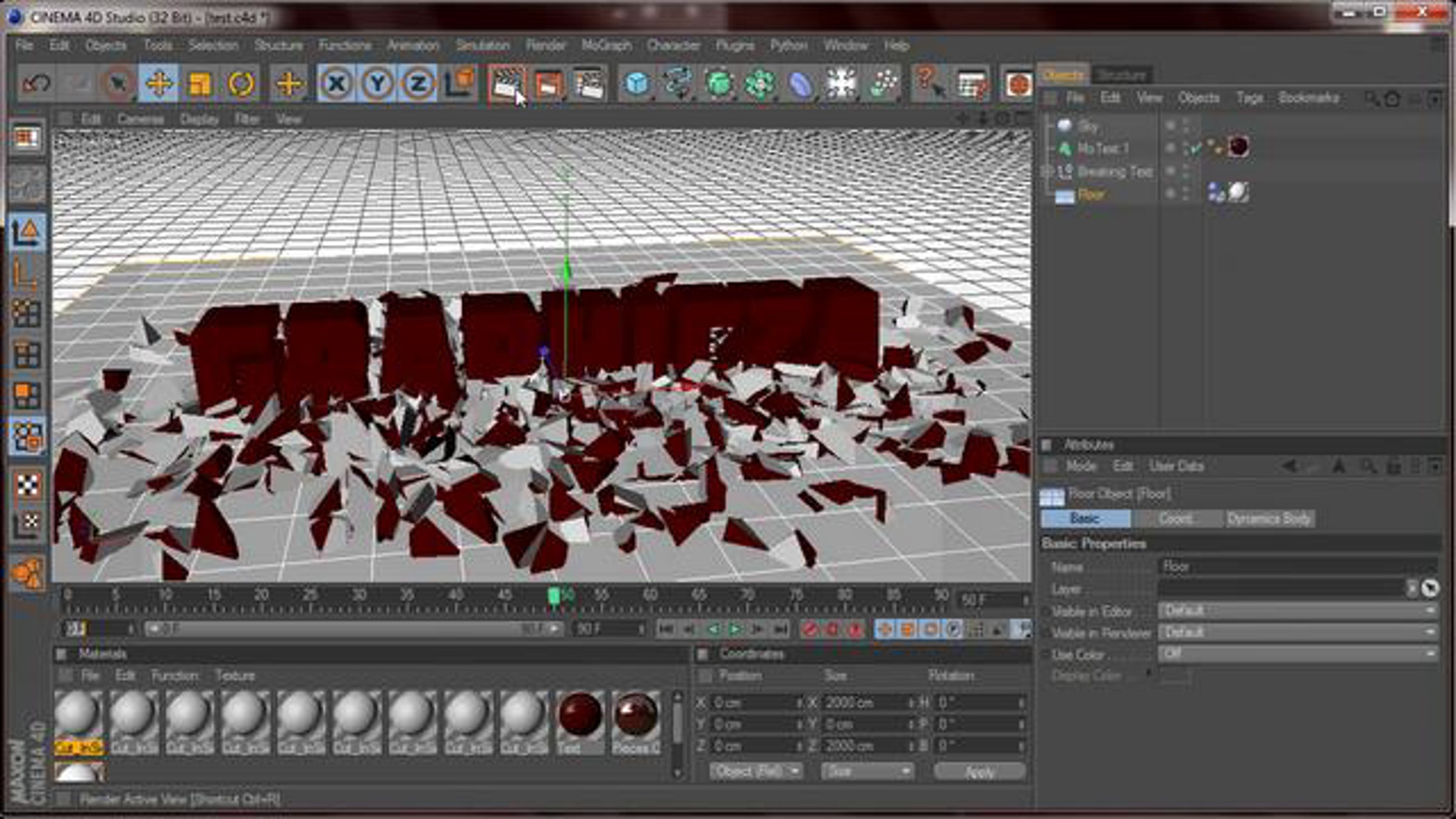The height and width of the screenshot is (819, 1456).
Task: Click the orange spheres icon in left sidebar
Action: (x=27, y=571)
